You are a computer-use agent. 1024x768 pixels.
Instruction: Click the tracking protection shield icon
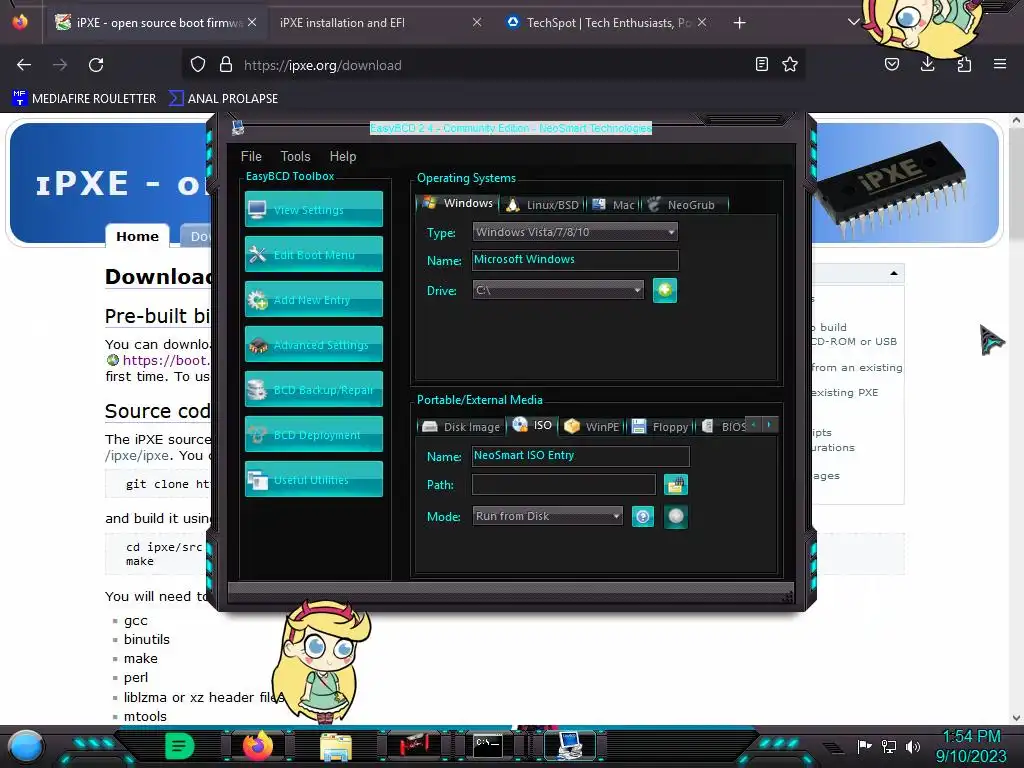pyautogui.click(x=198, y=65)
